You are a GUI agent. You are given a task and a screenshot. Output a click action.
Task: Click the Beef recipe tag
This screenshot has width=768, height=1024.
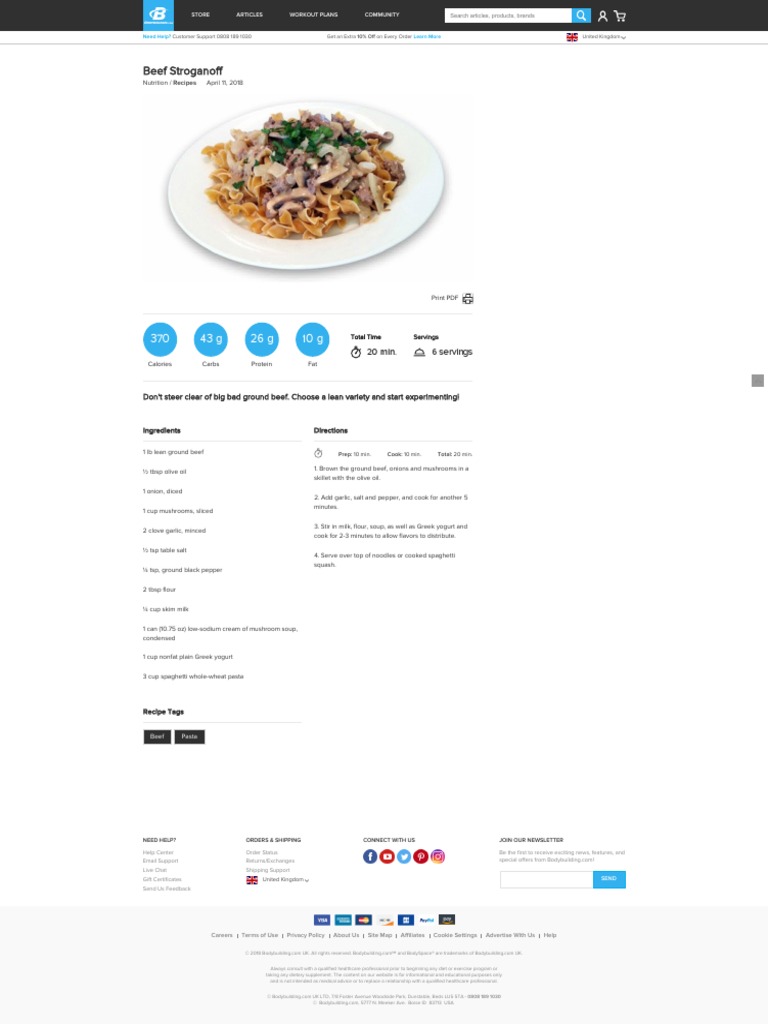click(x=157, y=737)
